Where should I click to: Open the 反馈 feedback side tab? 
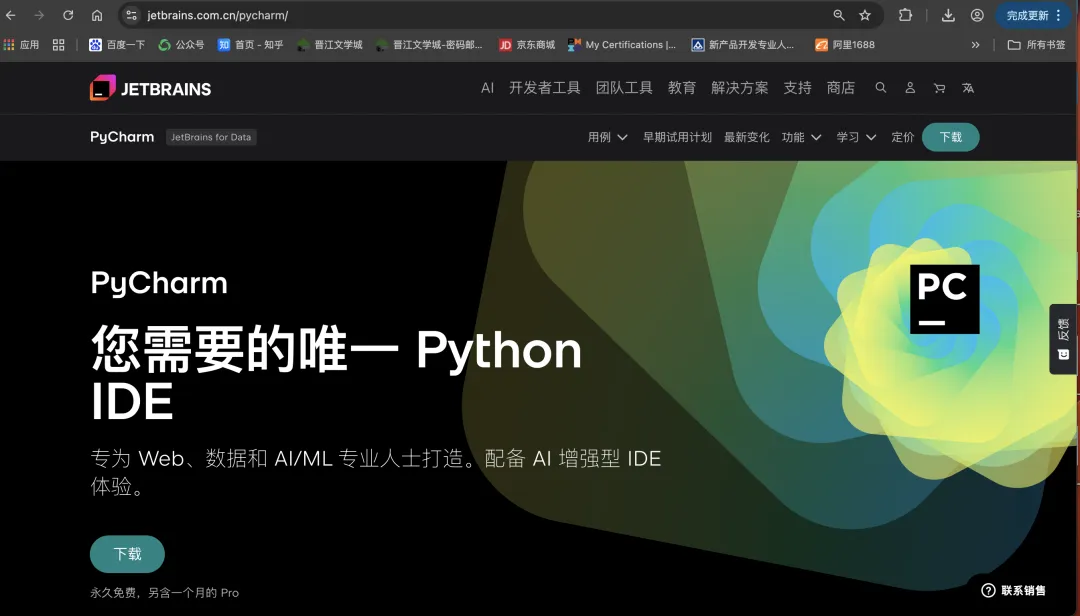point(1063,339)
